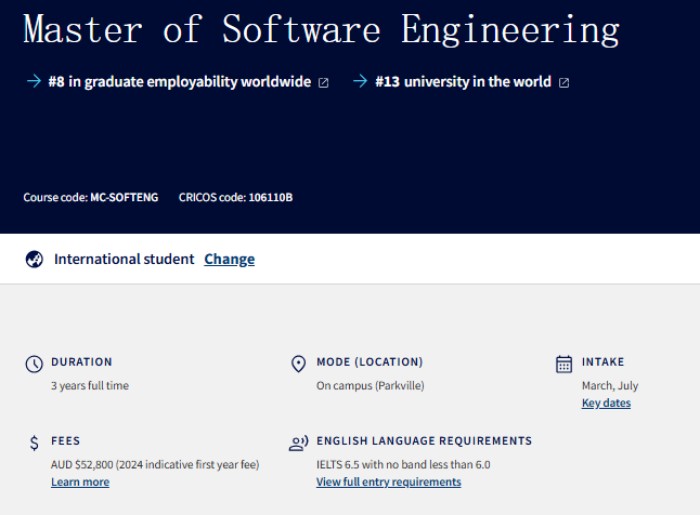Click the globe icon beside International student
The width and height of the screenshot is (700, 515).
click(x=34, y=260)
